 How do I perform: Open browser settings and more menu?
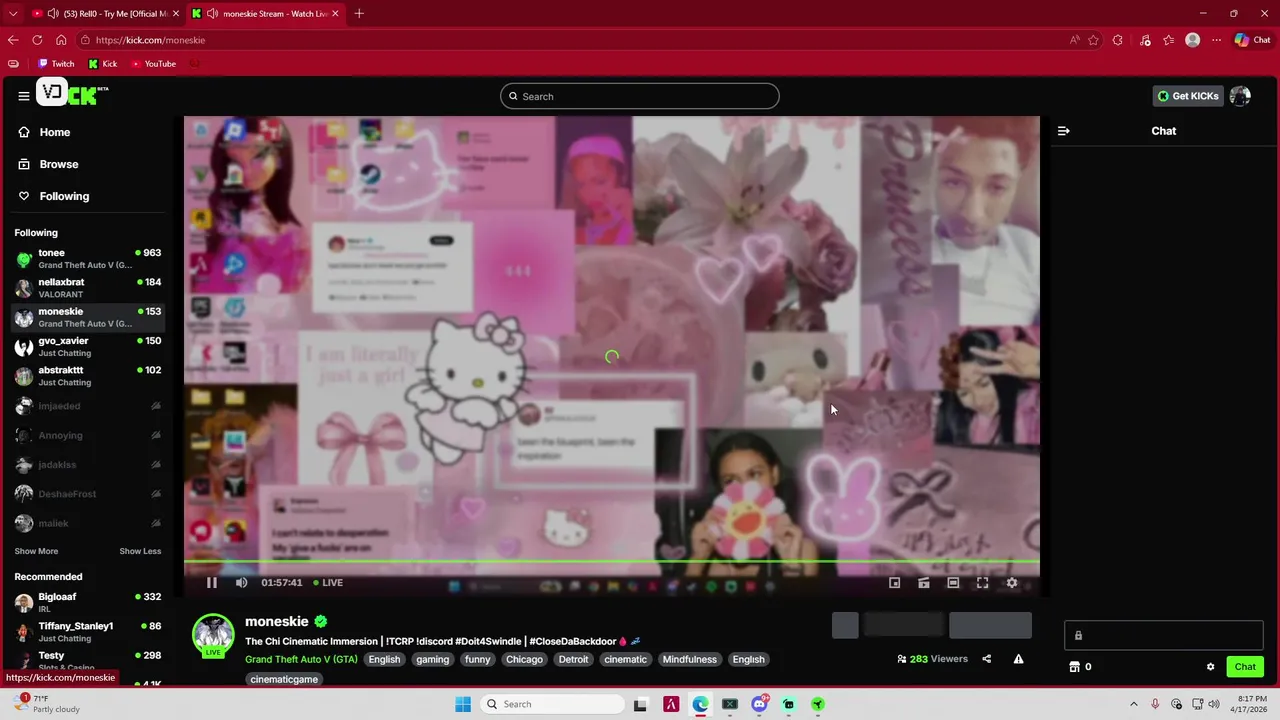click(1216, 40)
